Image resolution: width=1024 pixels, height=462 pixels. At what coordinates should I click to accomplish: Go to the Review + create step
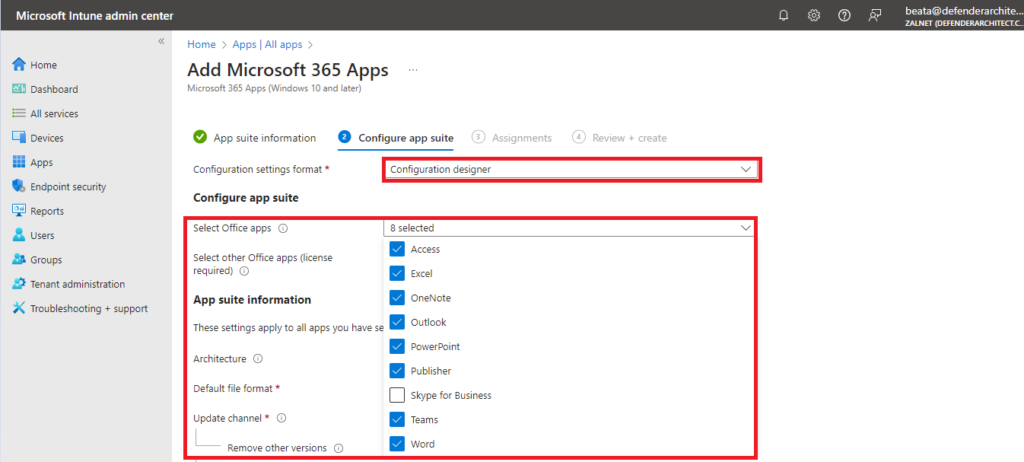619,138
